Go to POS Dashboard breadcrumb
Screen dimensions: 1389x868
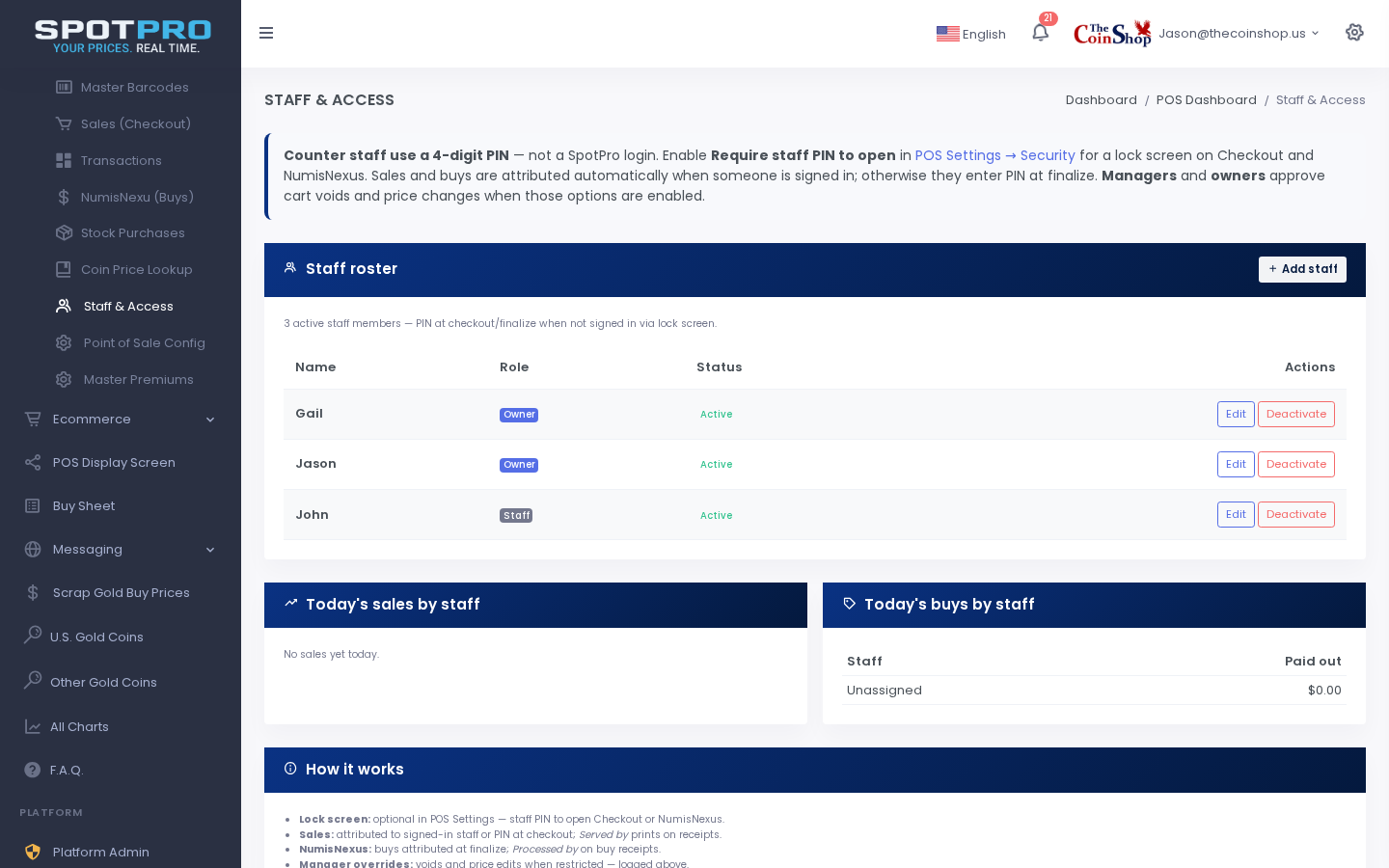[1207, 99]
